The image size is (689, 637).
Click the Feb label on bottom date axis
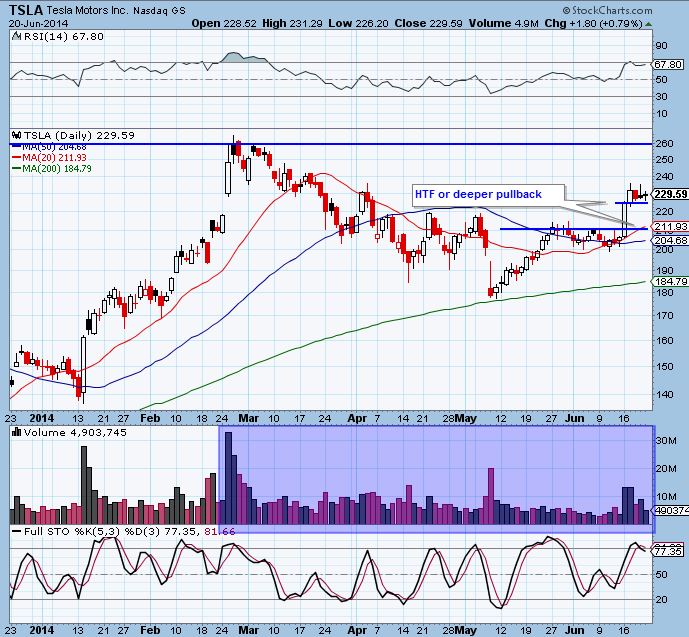click(x=150, y=630)
